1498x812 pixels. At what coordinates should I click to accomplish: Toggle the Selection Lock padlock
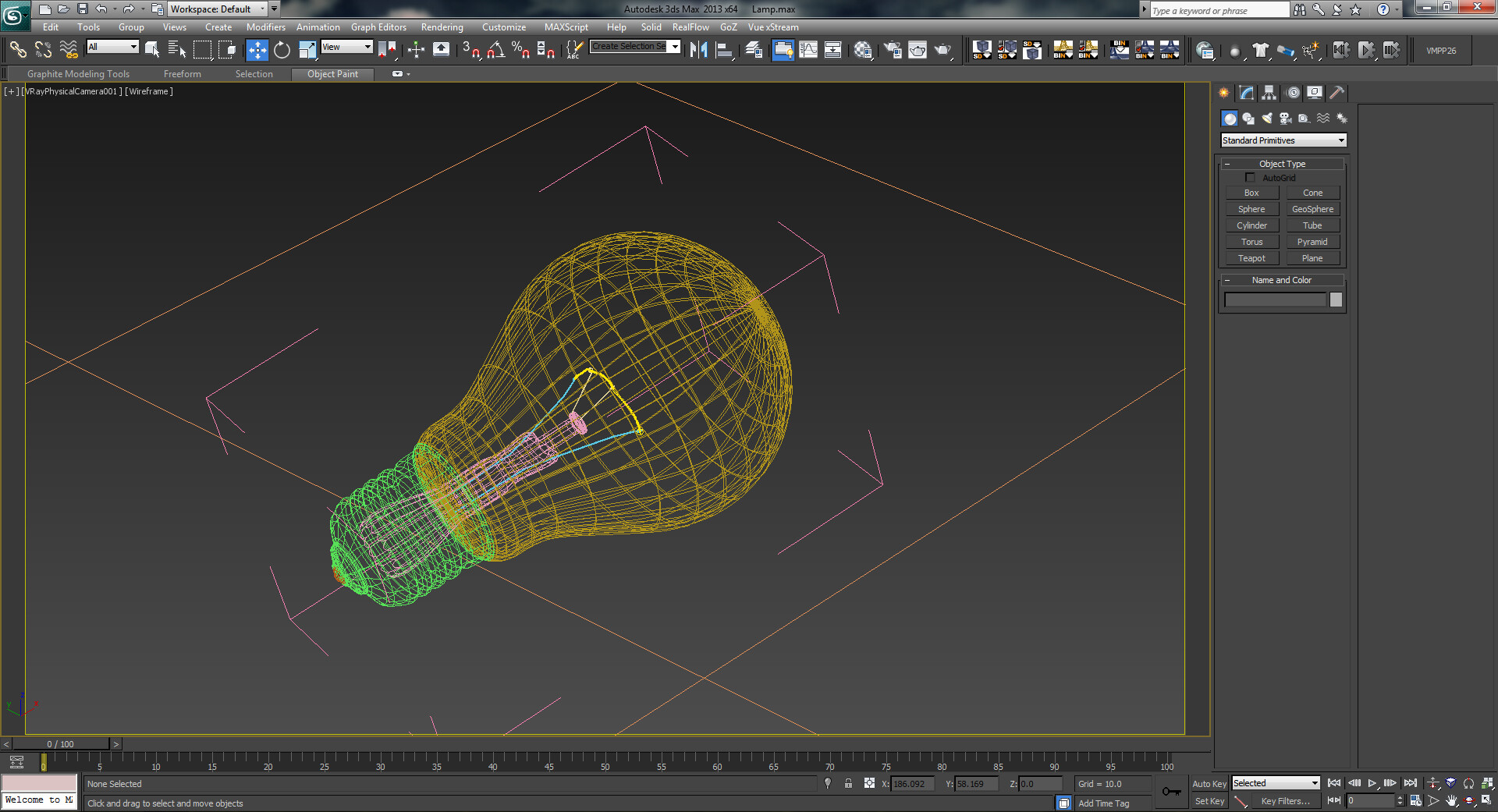click(848, 784)
